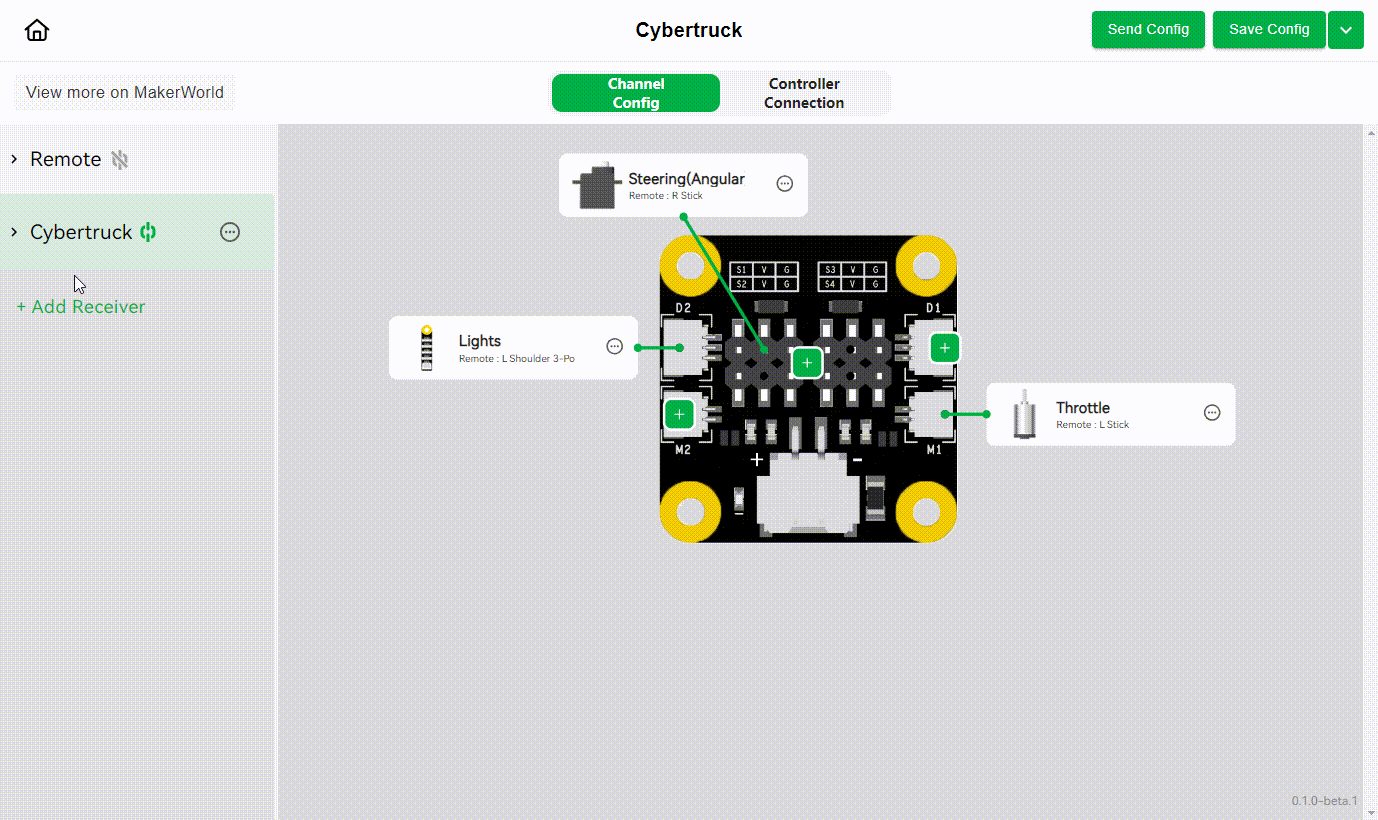Click the servo icon in Steering card

(596, 186)
